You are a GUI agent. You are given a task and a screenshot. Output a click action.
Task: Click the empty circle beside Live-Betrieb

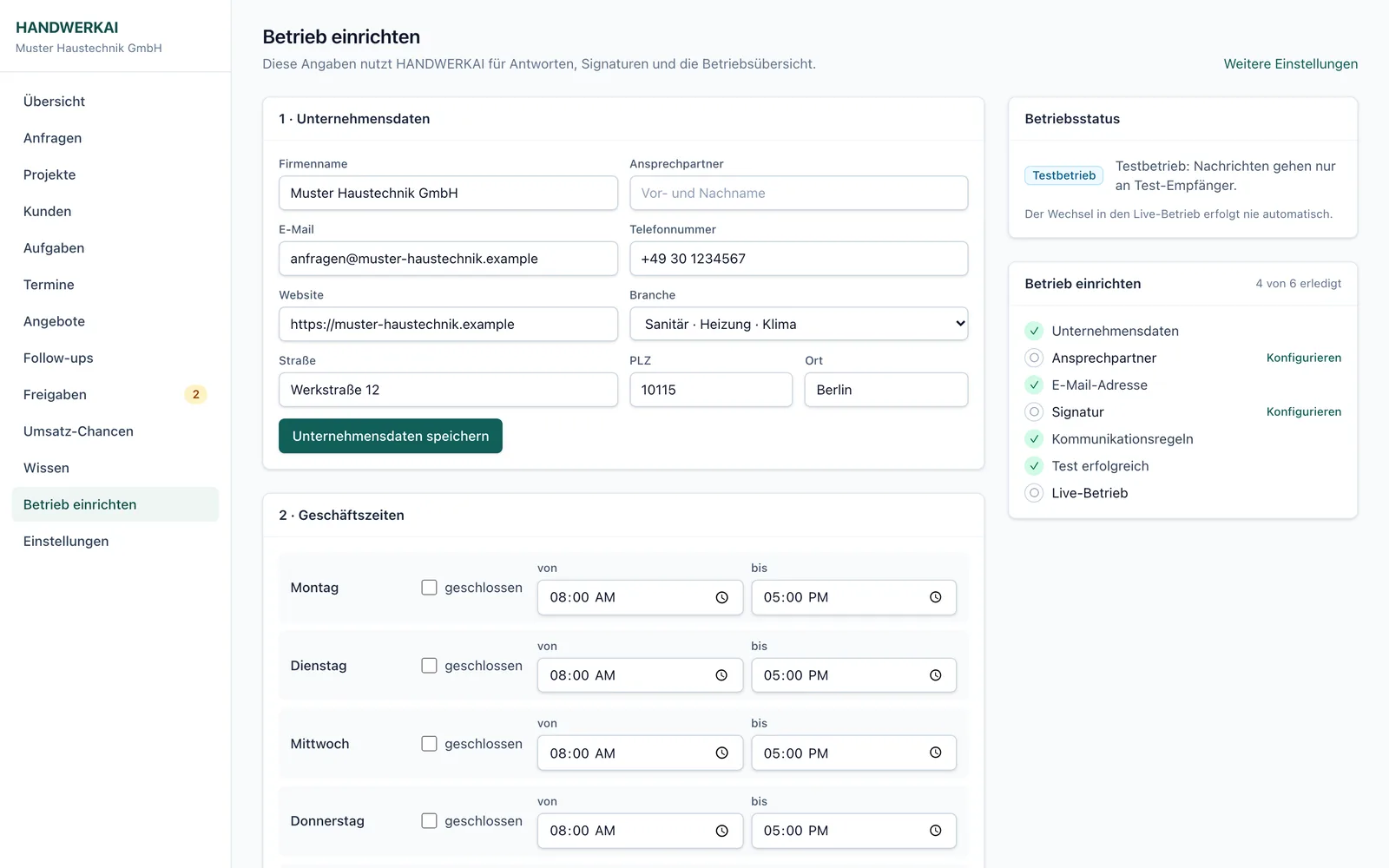(1034, 493)
